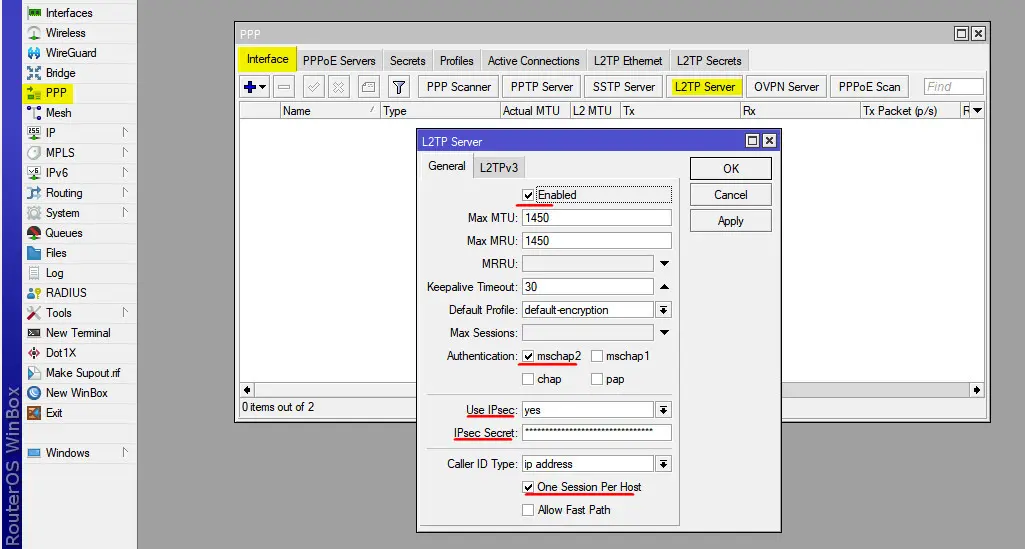1025x549 pixels.
Task: Toggle the Enabled checkbox
Action: coord(528,195)
